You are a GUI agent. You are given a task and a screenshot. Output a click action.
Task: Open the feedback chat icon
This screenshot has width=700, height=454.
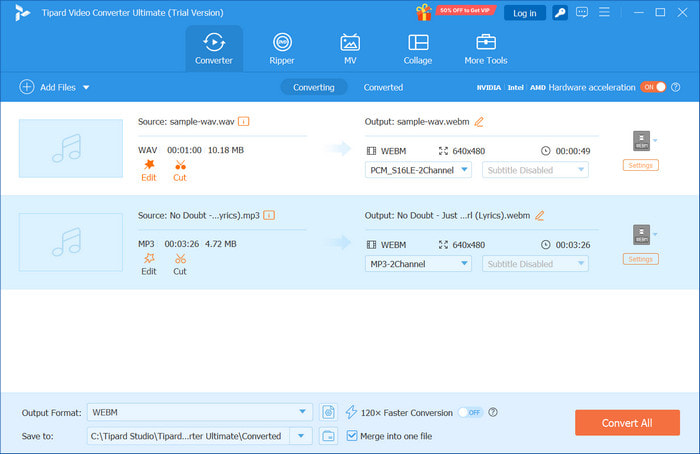click(582, 12)
